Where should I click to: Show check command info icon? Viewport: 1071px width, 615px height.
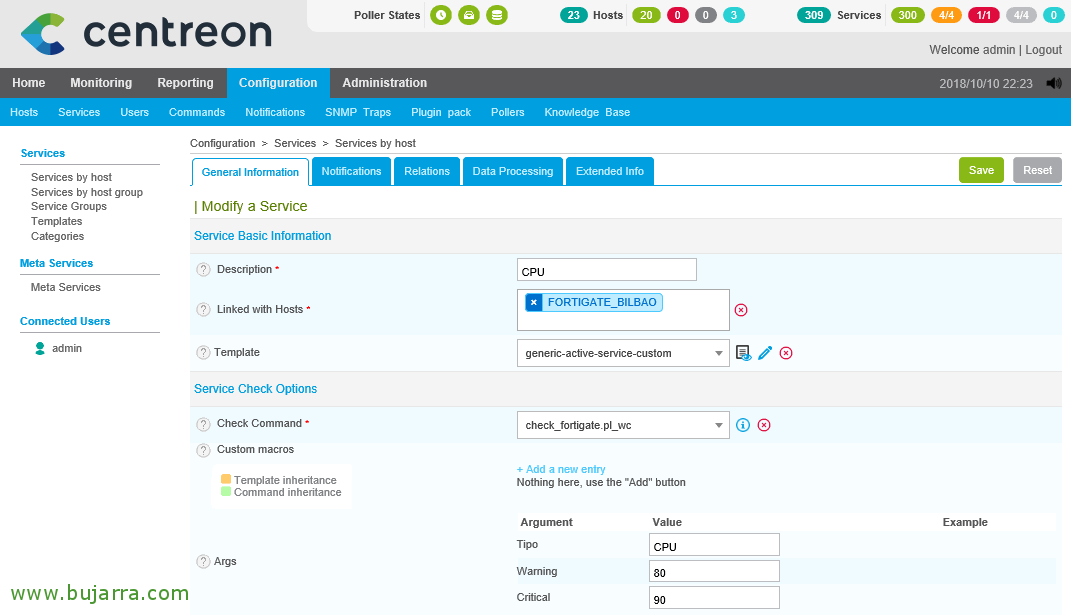tap(743, 425)
